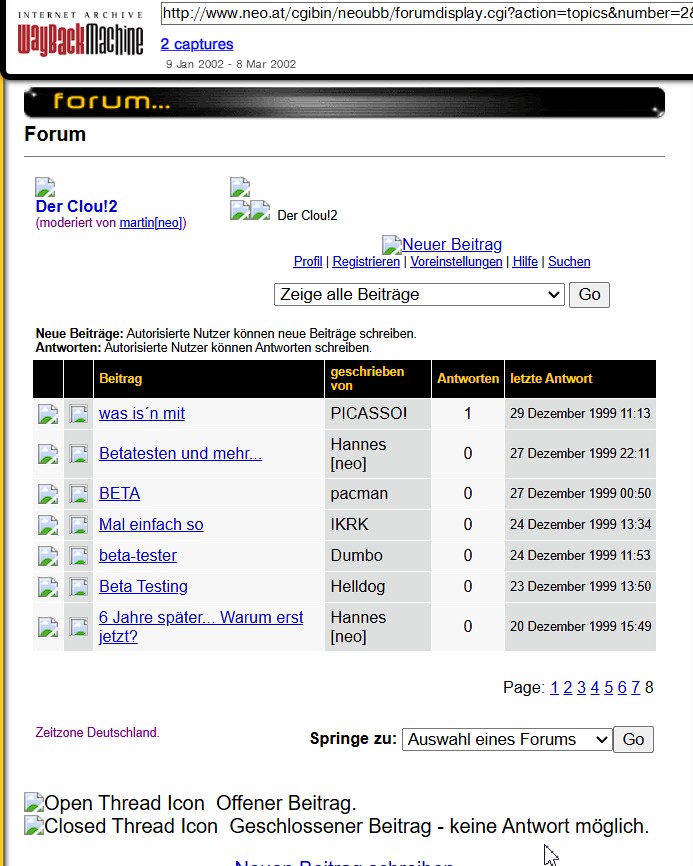Click the 'Antworten' column header
This screenshot has width=693, height=866.
click(468, 378)
